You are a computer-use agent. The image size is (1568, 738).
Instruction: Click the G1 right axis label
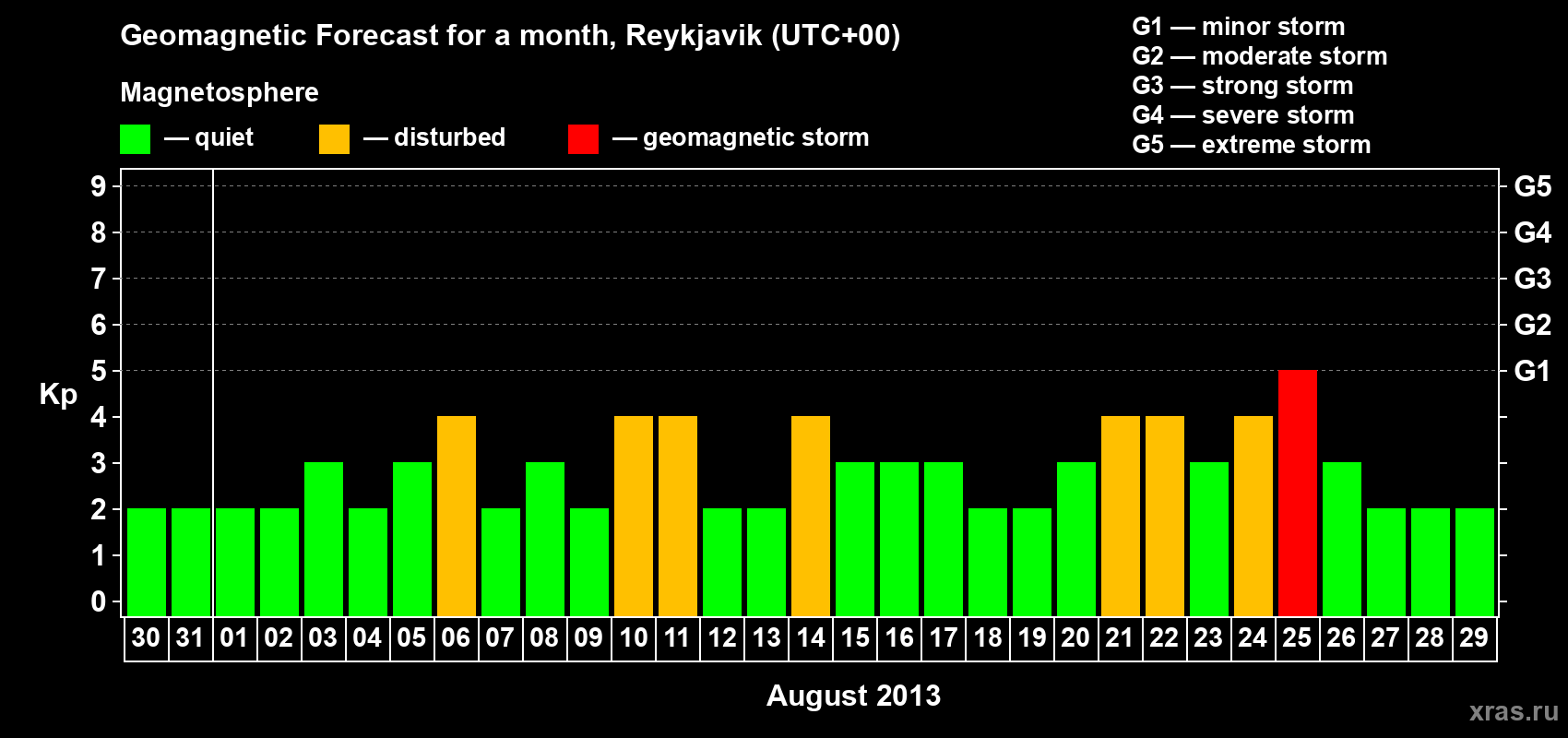[1532, 371]
